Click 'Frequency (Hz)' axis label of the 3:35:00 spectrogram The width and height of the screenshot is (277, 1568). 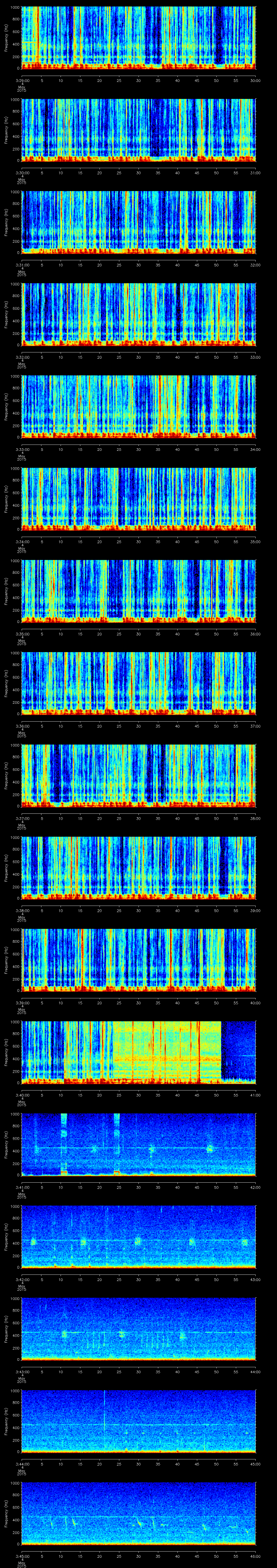(x=7, y=591)
